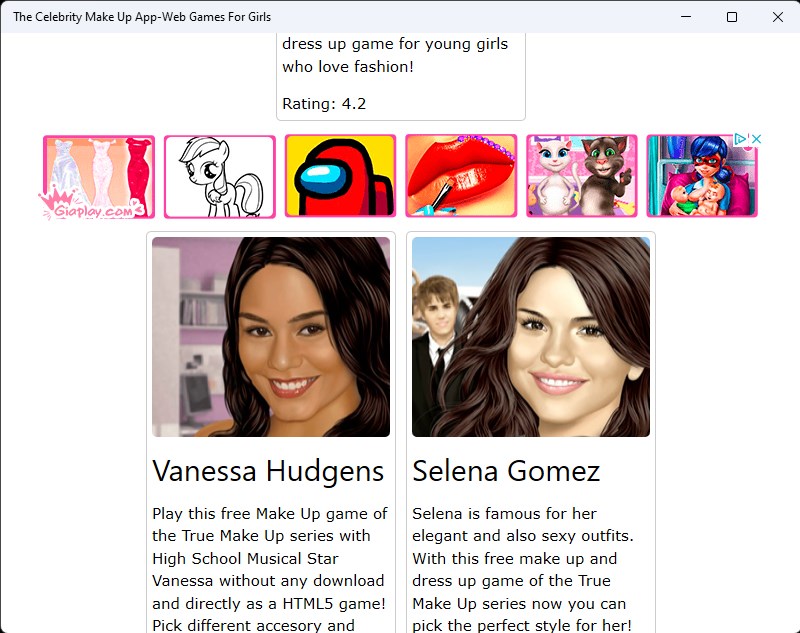
Task: Open the red Among Us crewmate thumbnail
Action: (340, 176)
